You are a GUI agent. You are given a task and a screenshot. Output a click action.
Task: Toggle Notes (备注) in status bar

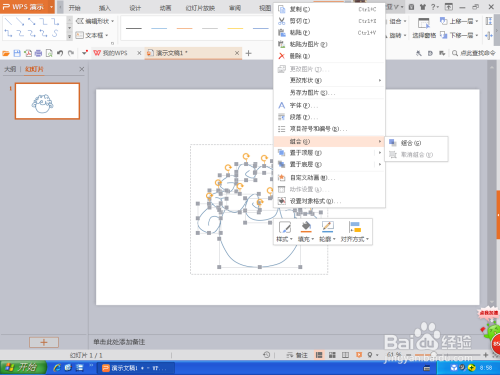[x=297, y=355]
